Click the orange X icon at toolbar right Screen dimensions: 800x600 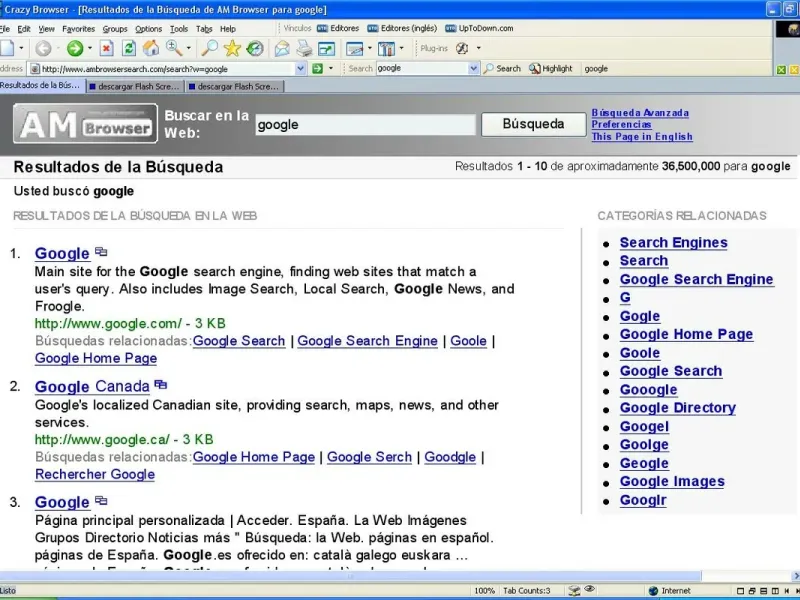point(794,69)
